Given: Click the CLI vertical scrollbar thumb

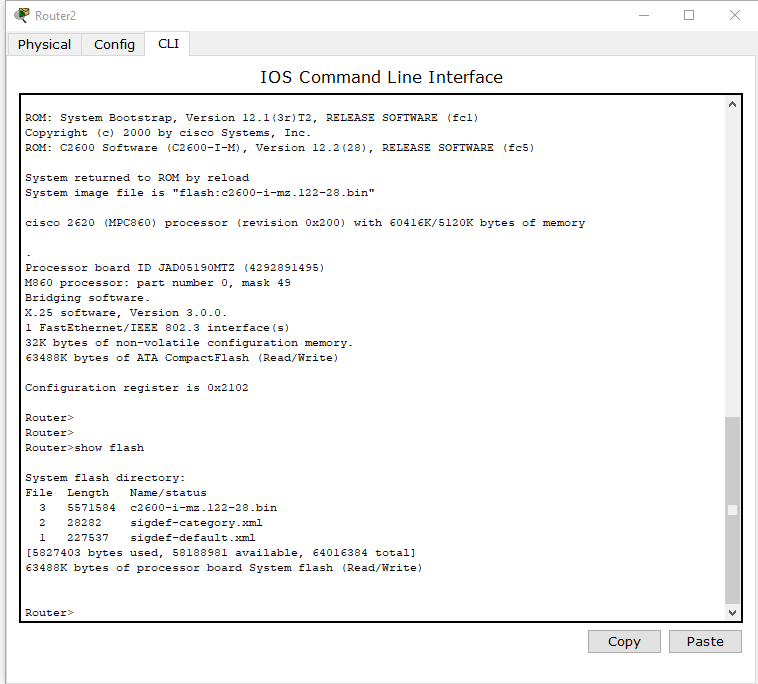Looking at the screenshot, I should tap(732, 510).
